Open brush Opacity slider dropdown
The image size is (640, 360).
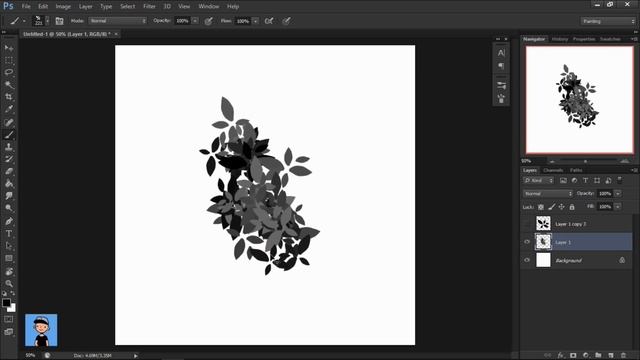pyautogui.click(x=195, y=21)
